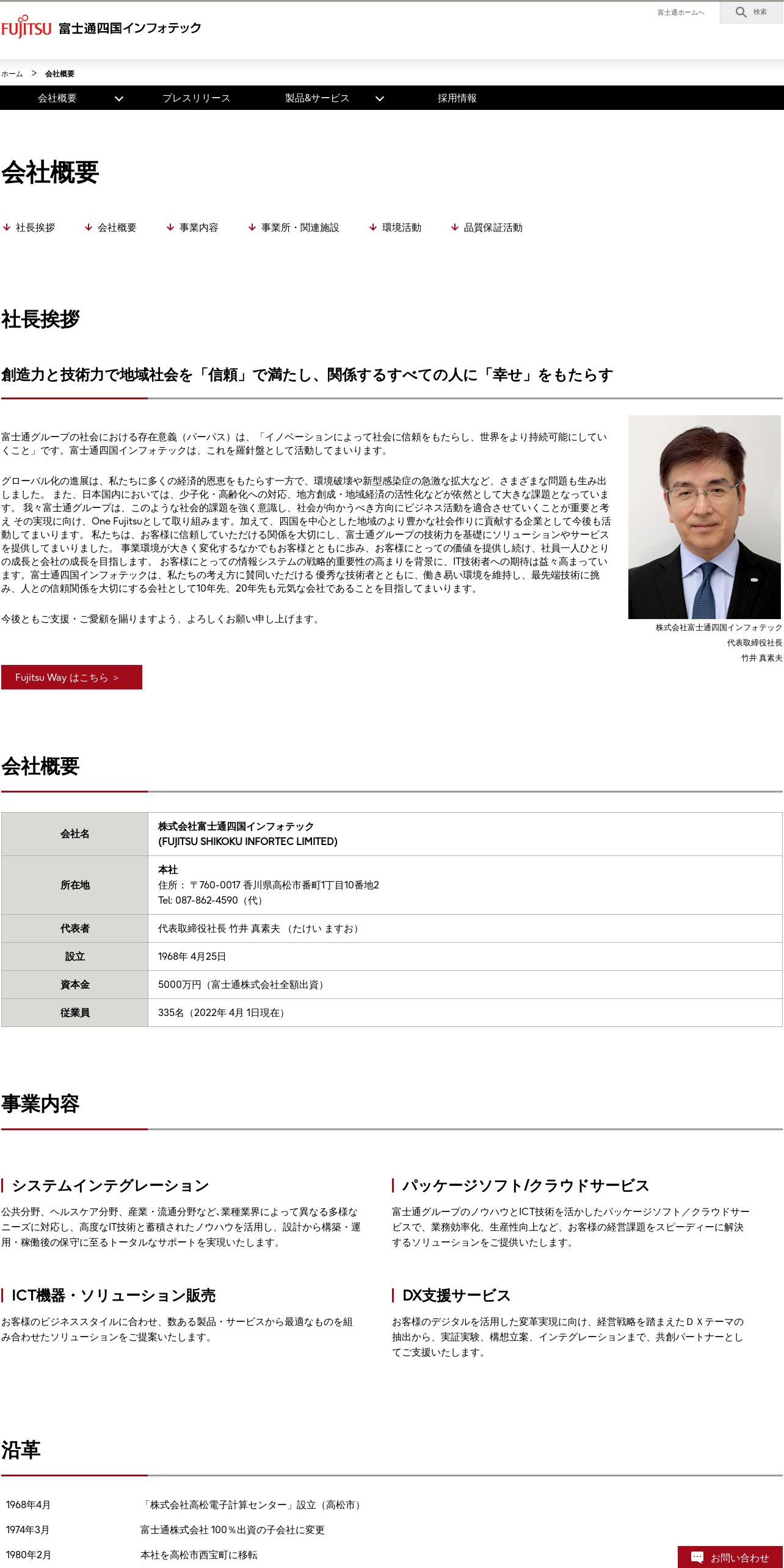
Task: Click the 1968年 4月25日 cell
Action: (465, 956)
